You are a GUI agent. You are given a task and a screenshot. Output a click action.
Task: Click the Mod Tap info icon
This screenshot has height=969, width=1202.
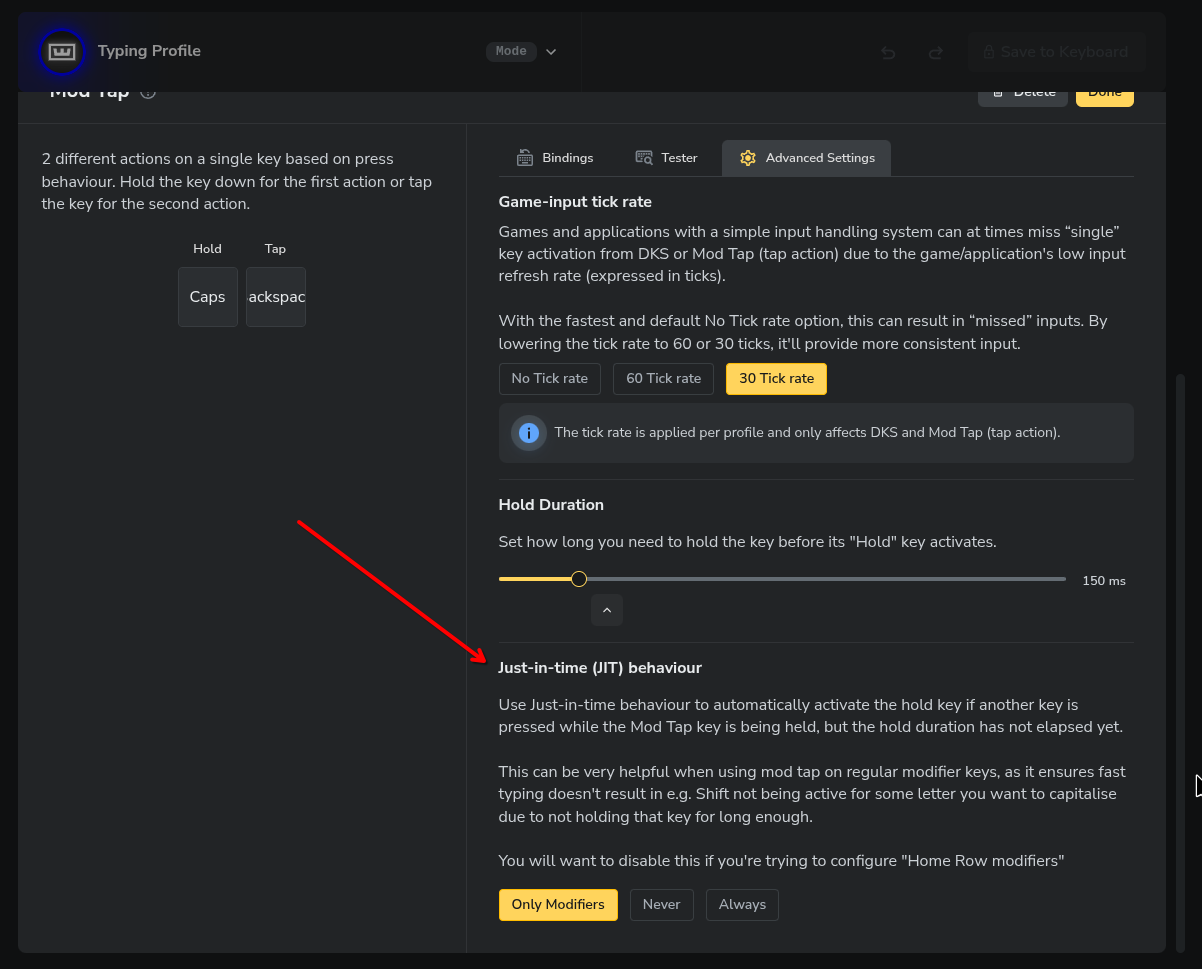pos(148,93)
